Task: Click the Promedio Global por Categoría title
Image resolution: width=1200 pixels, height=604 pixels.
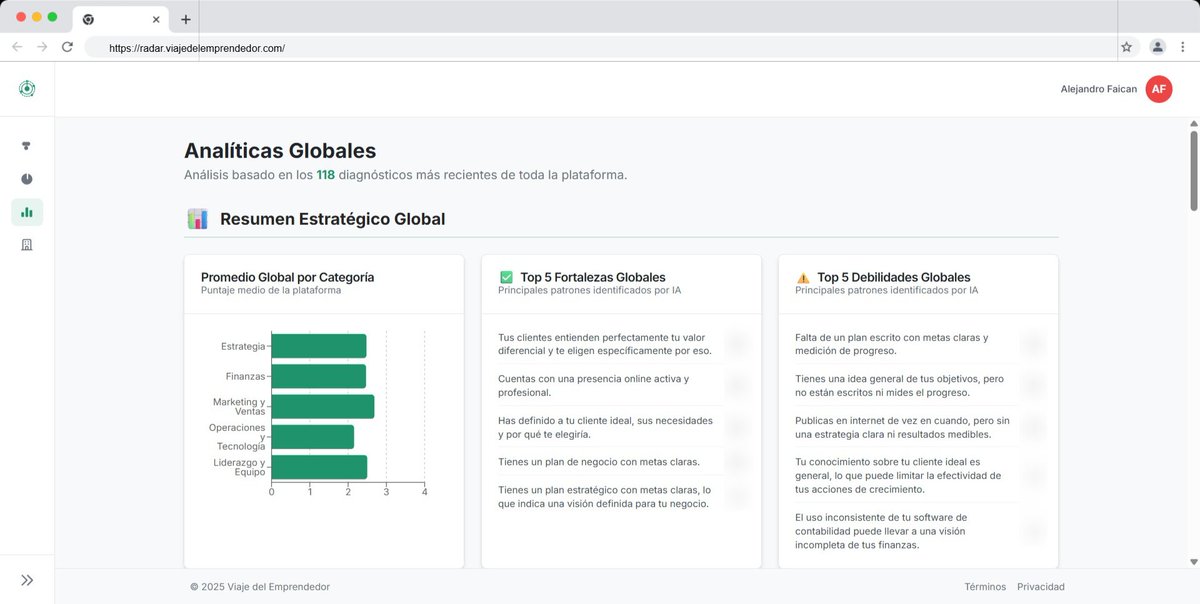Action: pyautogui.click(x=288, y=277)
